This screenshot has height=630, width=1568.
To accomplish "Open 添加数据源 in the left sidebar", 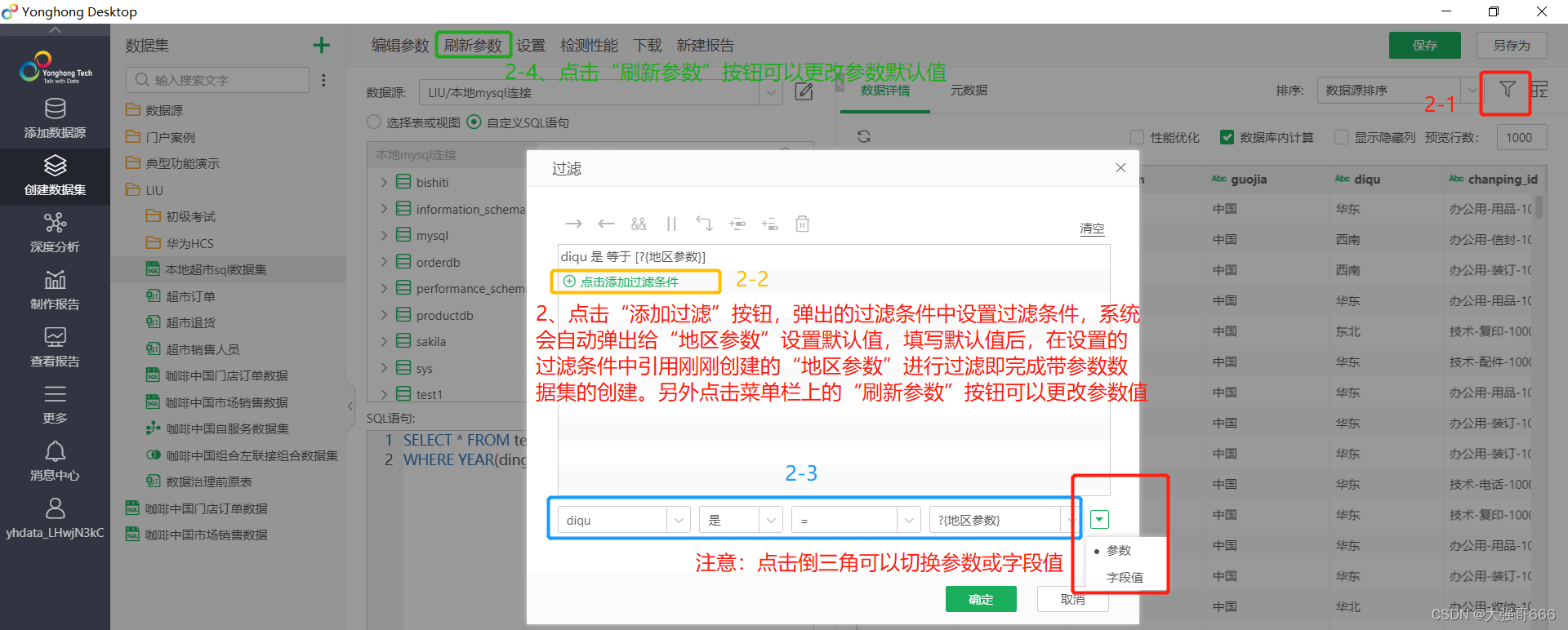I will [x=55, y=118].
